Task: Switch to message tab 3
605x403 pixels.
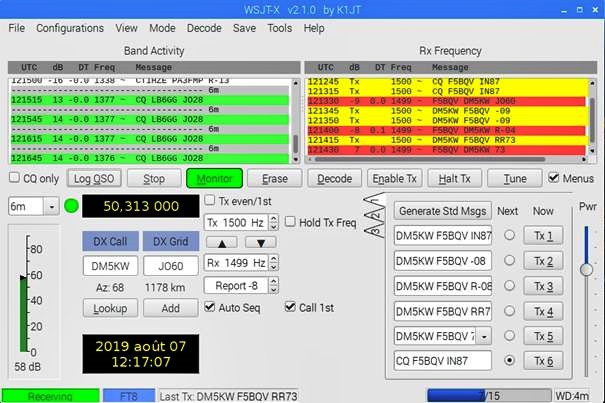Action: [x=376, y=232]
